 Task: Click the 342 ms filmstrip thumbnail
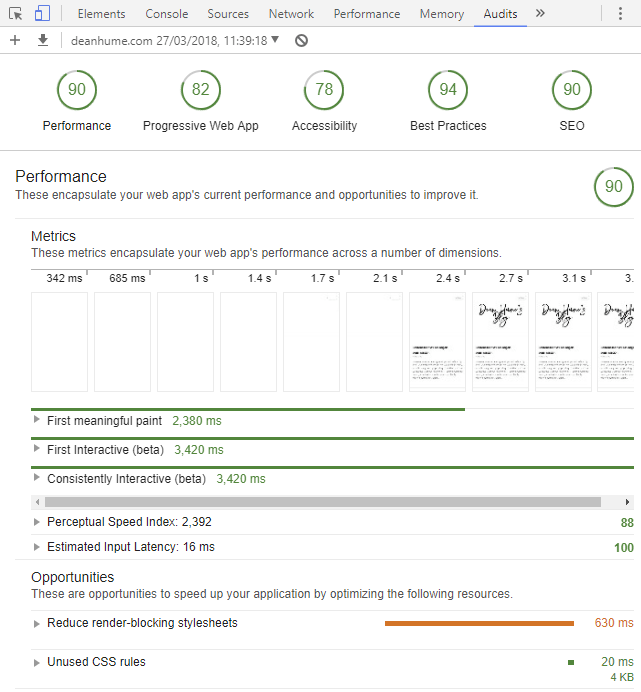tap(60, 342)
